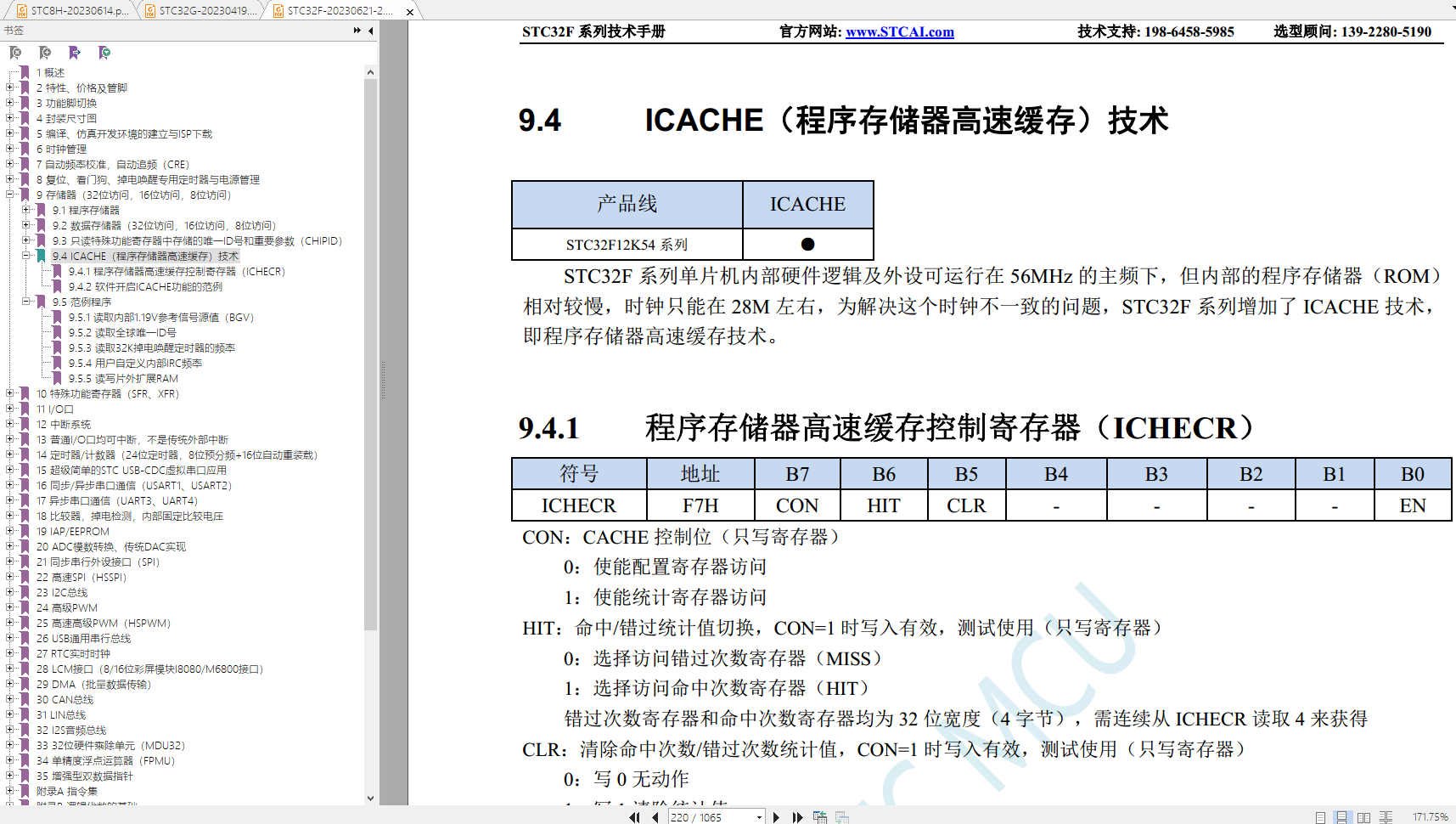Click the bookmarks panel vertical scrollbar thumb
The height and width of the screenshot is (824, 1456).
coord(370,355)
